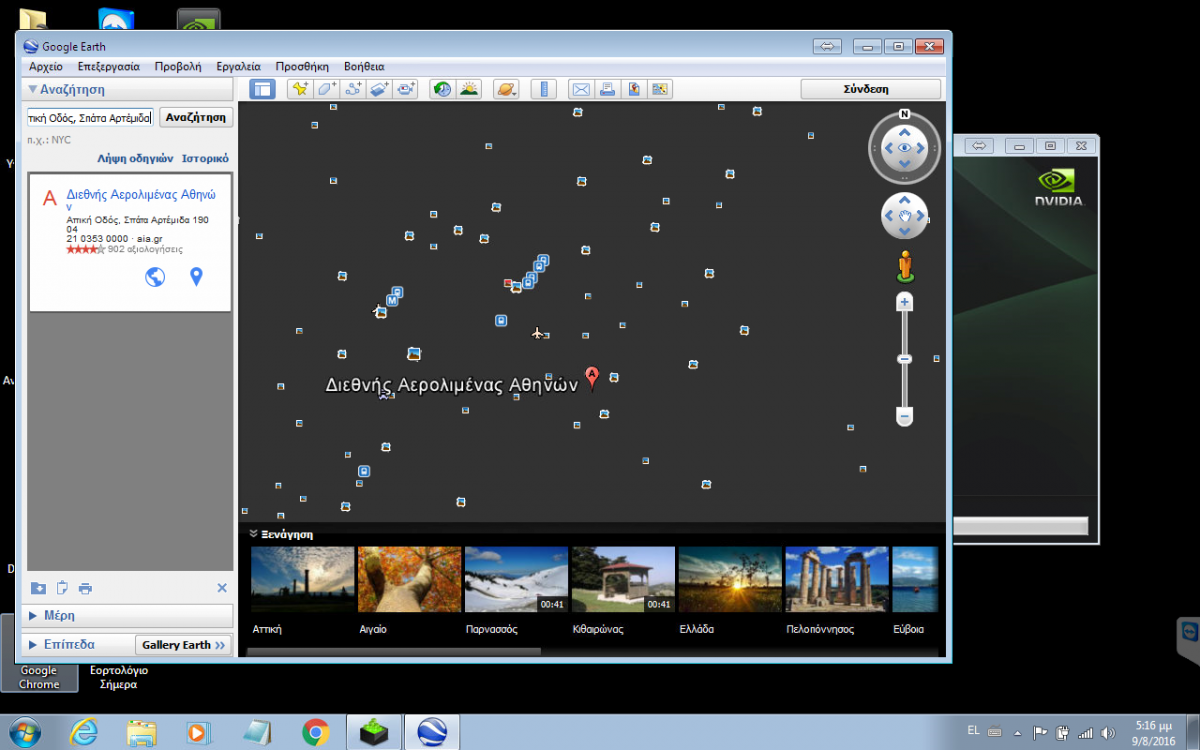Click the Print icon in the toolbar
Image resolution: width=1200 pixels, height=750 pixels.
tap(607, 89)
